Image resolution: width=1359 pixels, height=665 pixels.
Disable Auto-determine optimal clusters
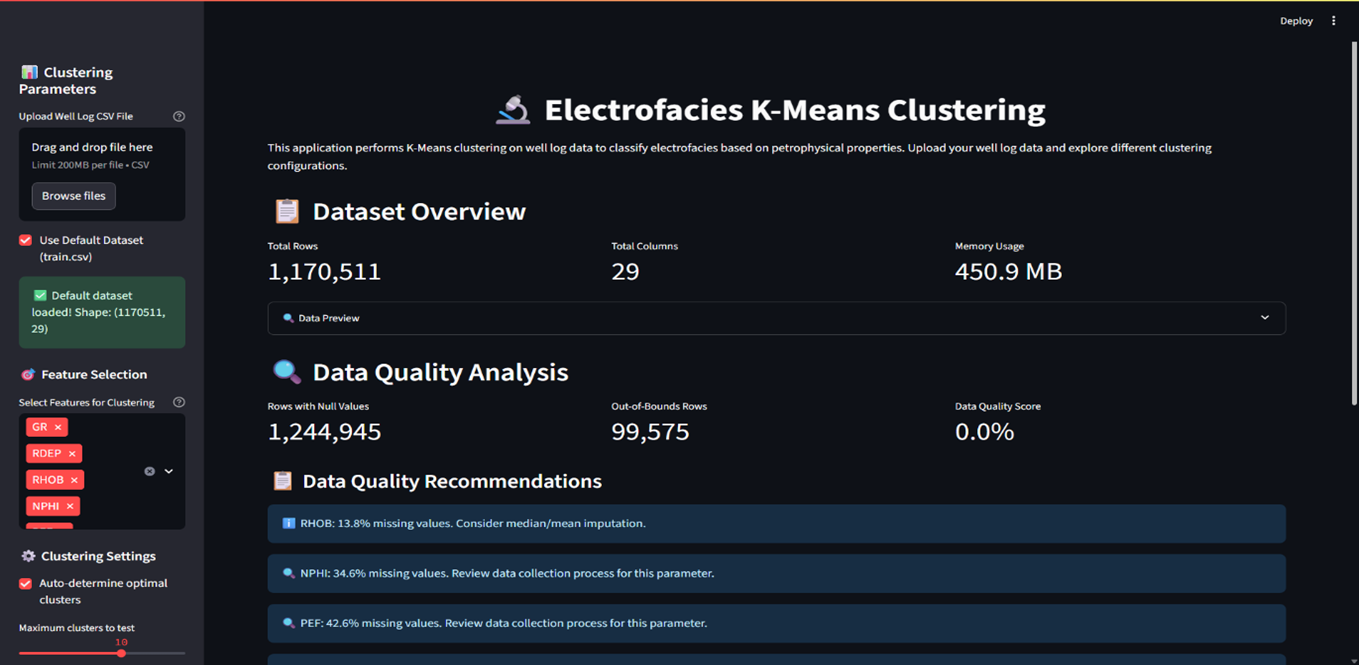(x=24, y=582)
